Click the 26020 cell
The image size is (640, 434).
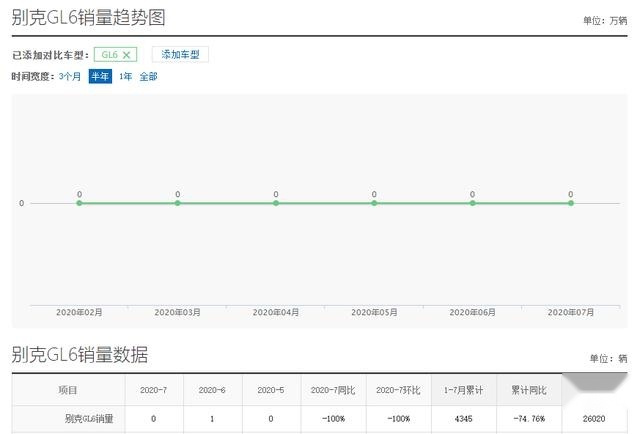coord(594,419)
